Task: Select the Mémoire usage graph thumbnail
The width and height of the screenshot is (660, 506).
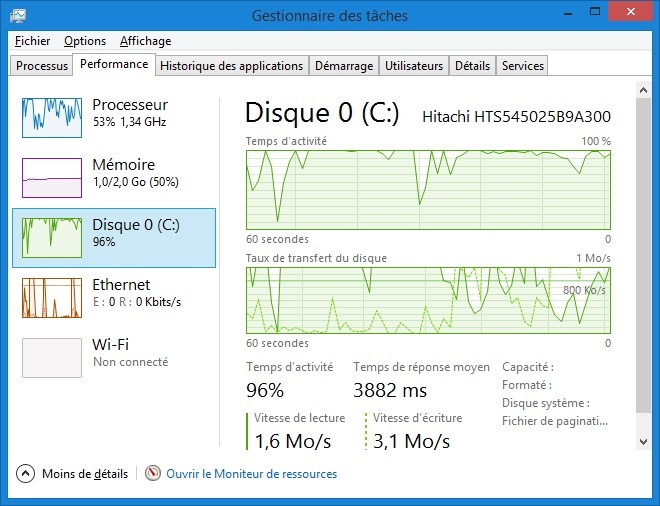Action: (x=52, y=177)
